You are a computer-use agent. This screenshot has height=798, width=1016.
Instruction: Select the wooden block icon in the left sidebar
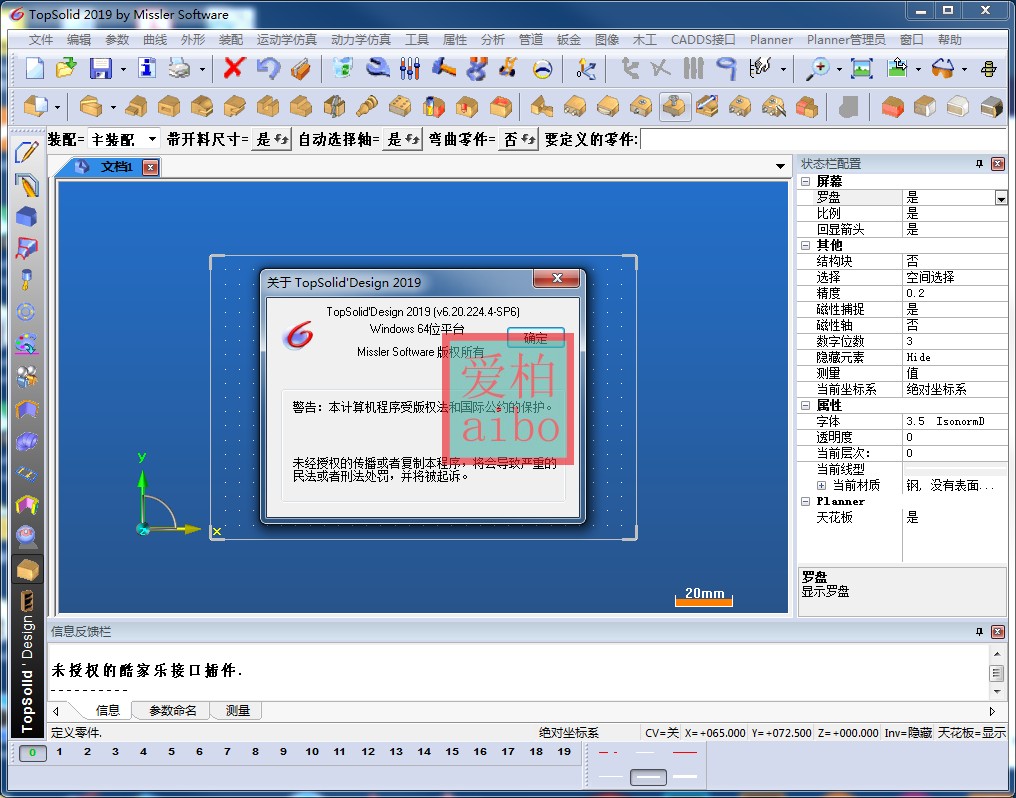[x=27, y=570]
